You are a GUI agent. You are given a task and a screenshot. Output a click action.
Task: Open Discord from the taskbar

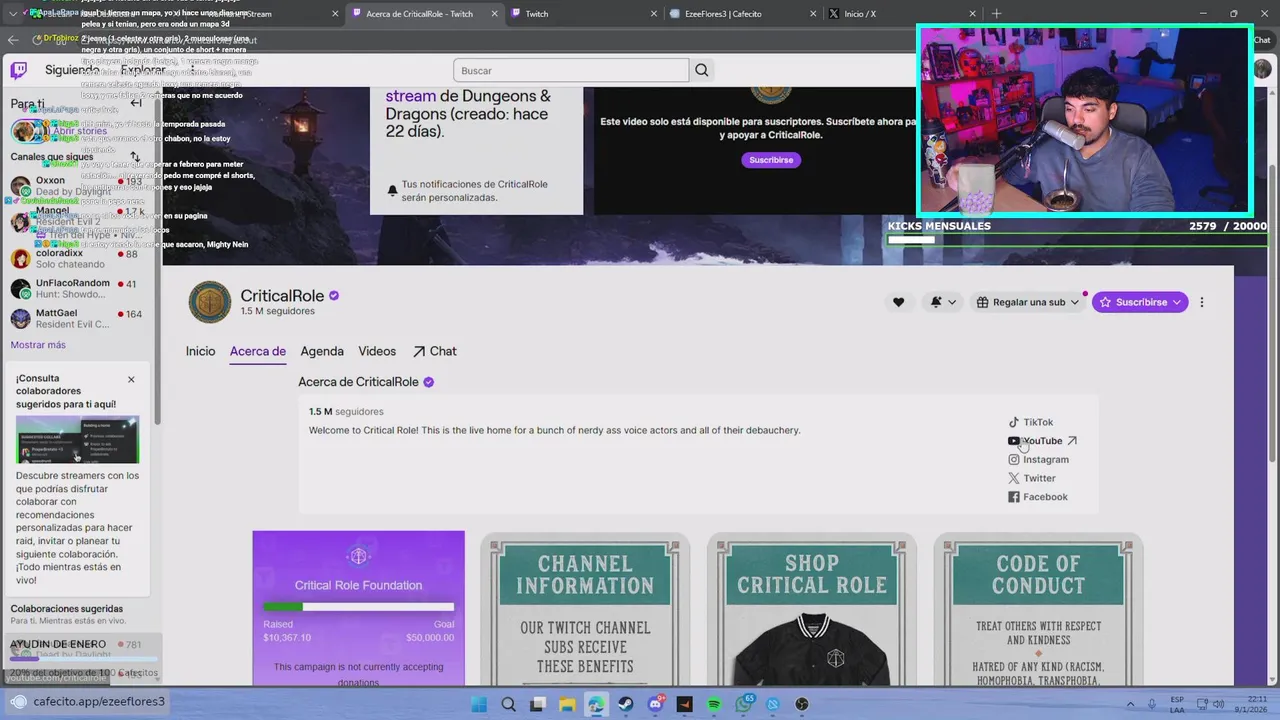pos(656,704)
